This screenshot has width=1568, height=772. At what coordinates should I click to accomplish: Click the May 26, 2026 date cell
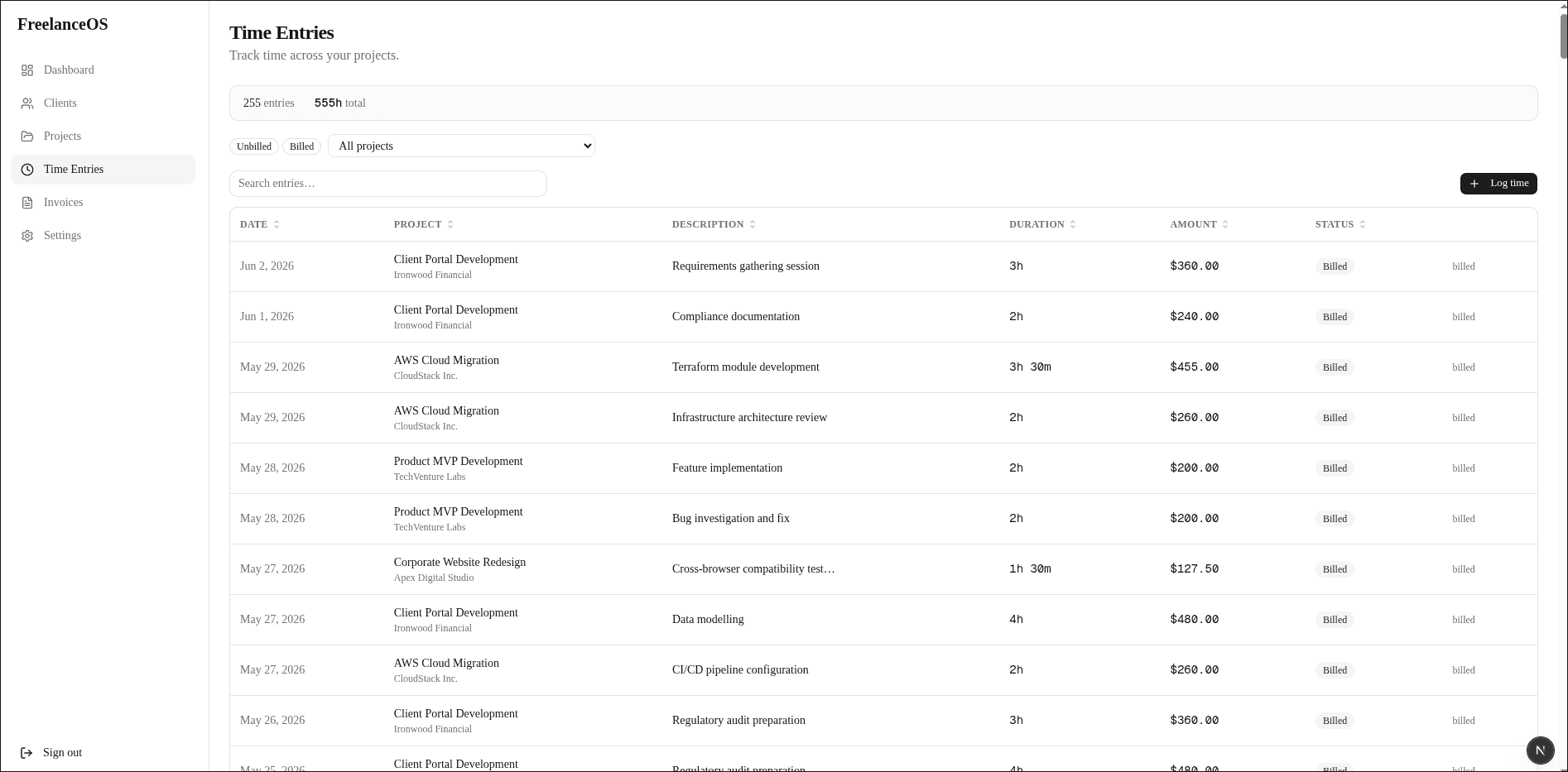[272, 721]
